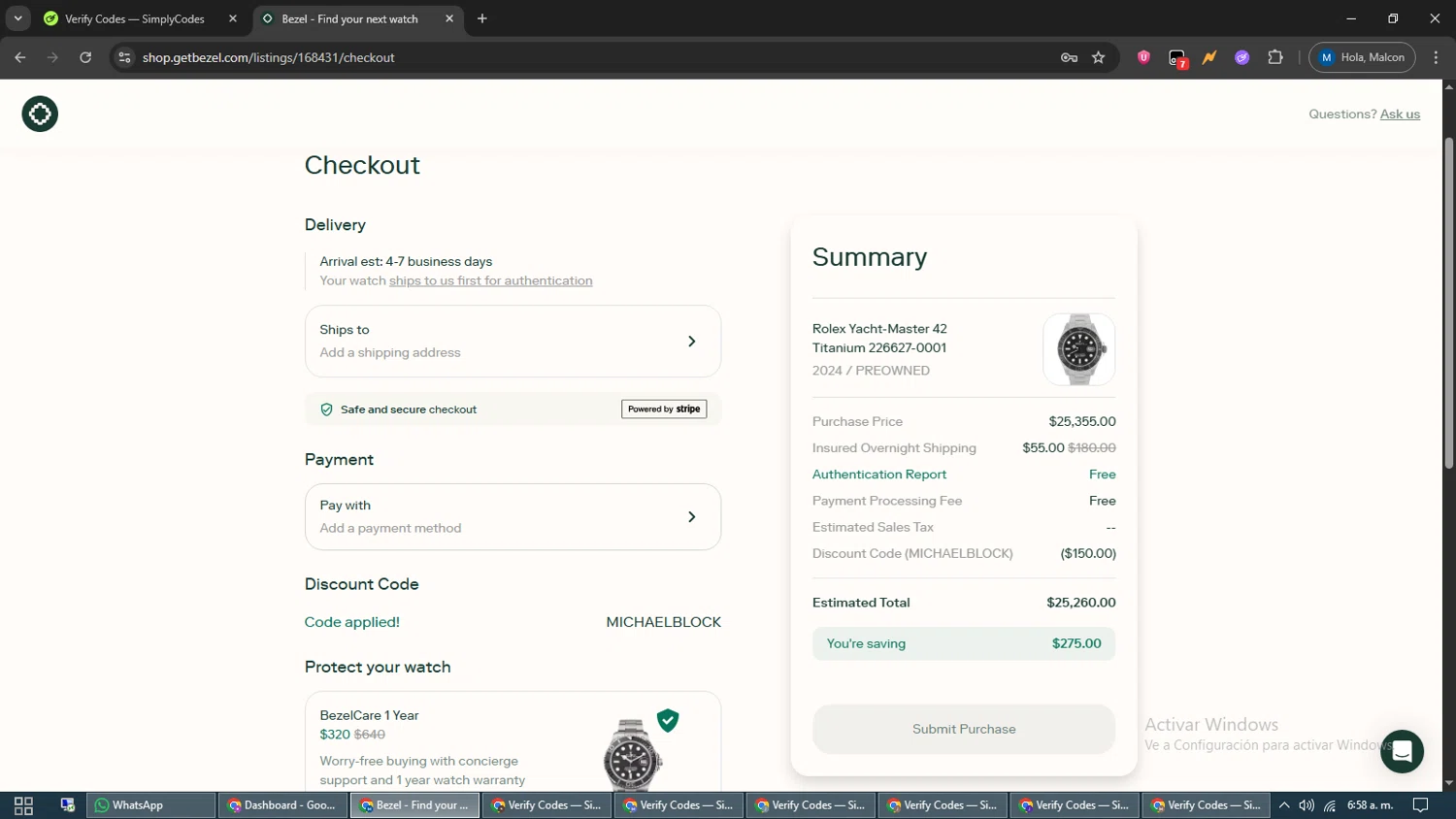Open Chrome's three-dot menu

(x=1436, y=57)
